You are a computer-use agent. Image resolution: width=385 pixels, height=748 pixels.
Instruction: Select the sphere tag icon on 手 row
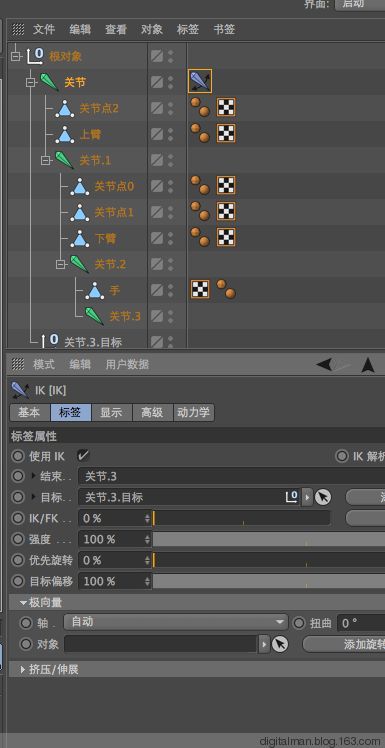click(x=226, y=289)
